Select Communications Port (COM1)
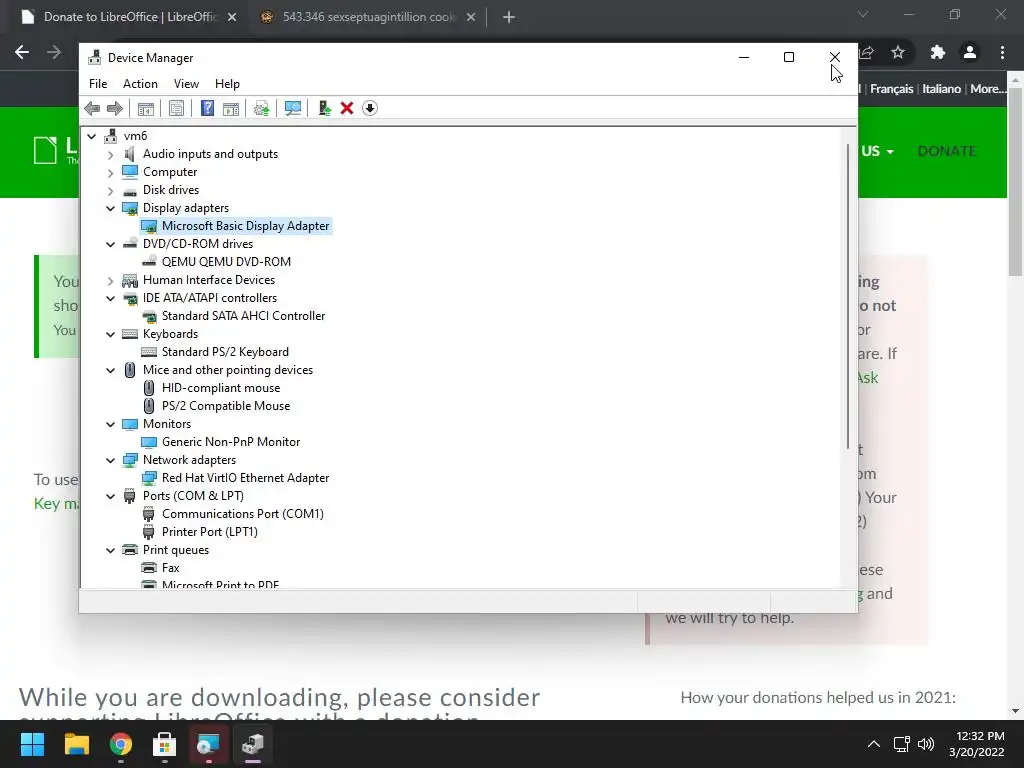 pyautogui.click(x=242, y=514)
